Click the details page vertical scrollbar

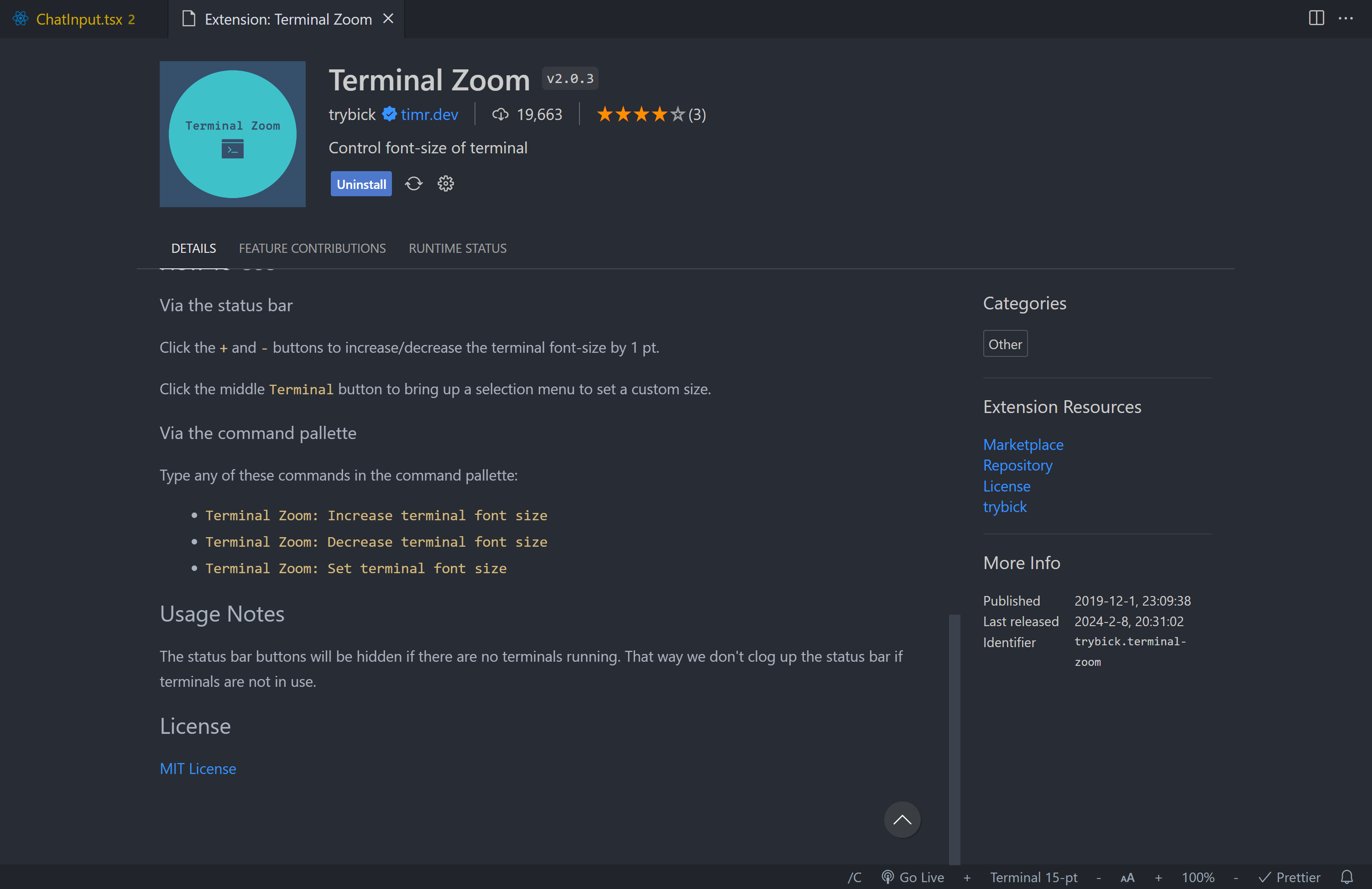click(955, 738)
